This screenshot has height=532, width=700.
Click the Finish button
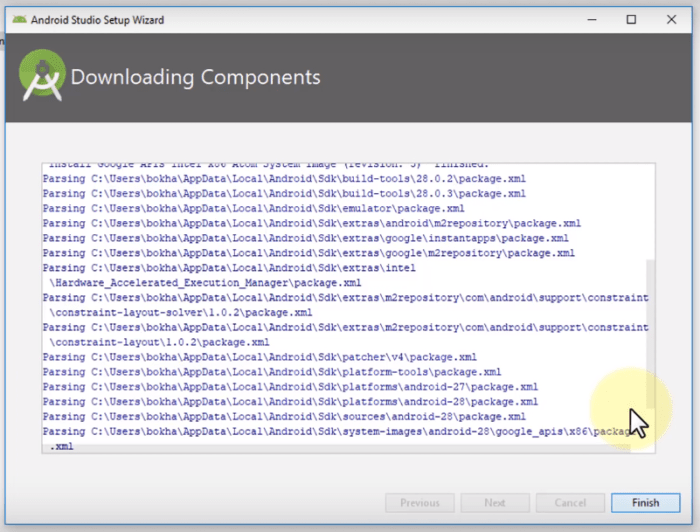[x=645, y=503]
